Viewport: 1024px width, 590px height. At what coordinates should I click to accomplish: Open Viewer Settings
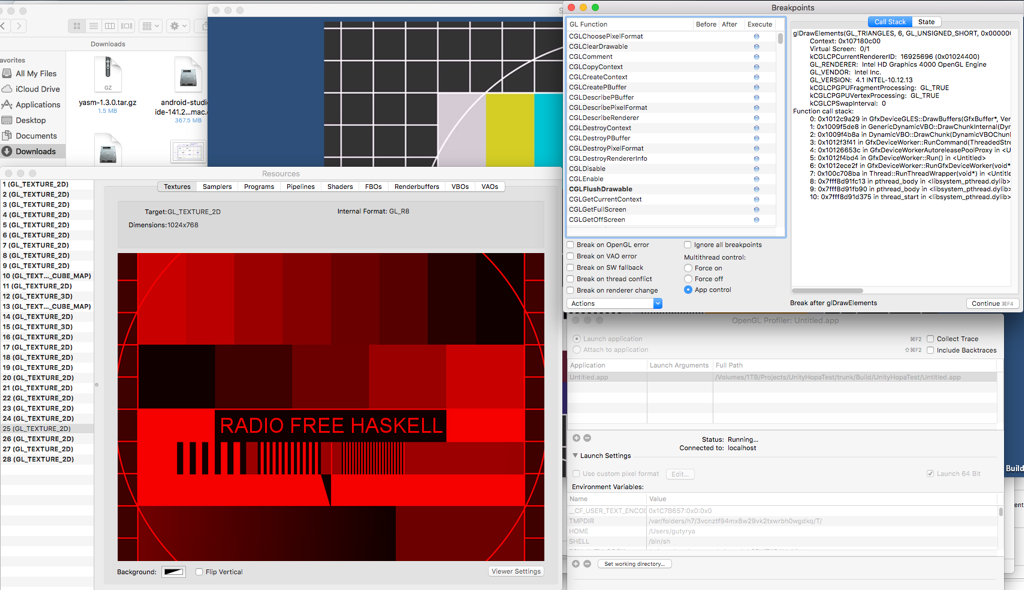point(516,571)
